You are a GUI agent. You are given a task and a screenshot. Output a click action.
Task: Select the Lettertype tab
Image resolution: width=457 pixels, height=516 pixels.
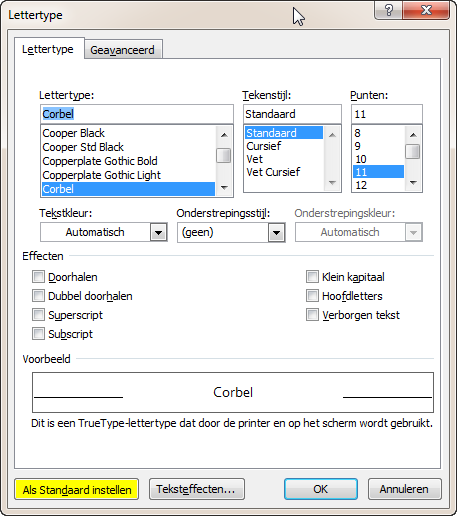(x=49, y=49)
